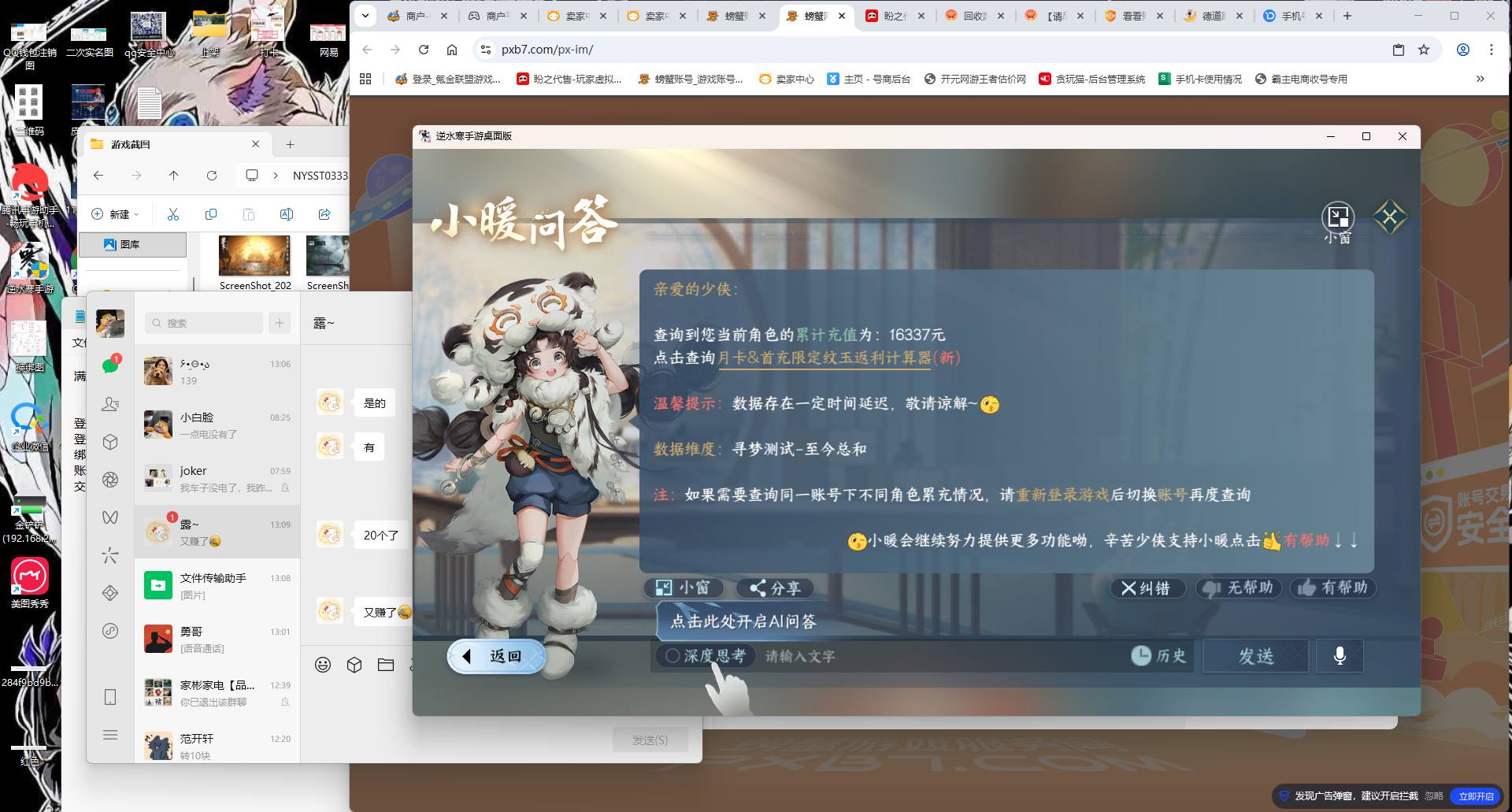Viewport: 1512px width, 812px height.
Task: Click the 发送 send button
Action: 1255,655
